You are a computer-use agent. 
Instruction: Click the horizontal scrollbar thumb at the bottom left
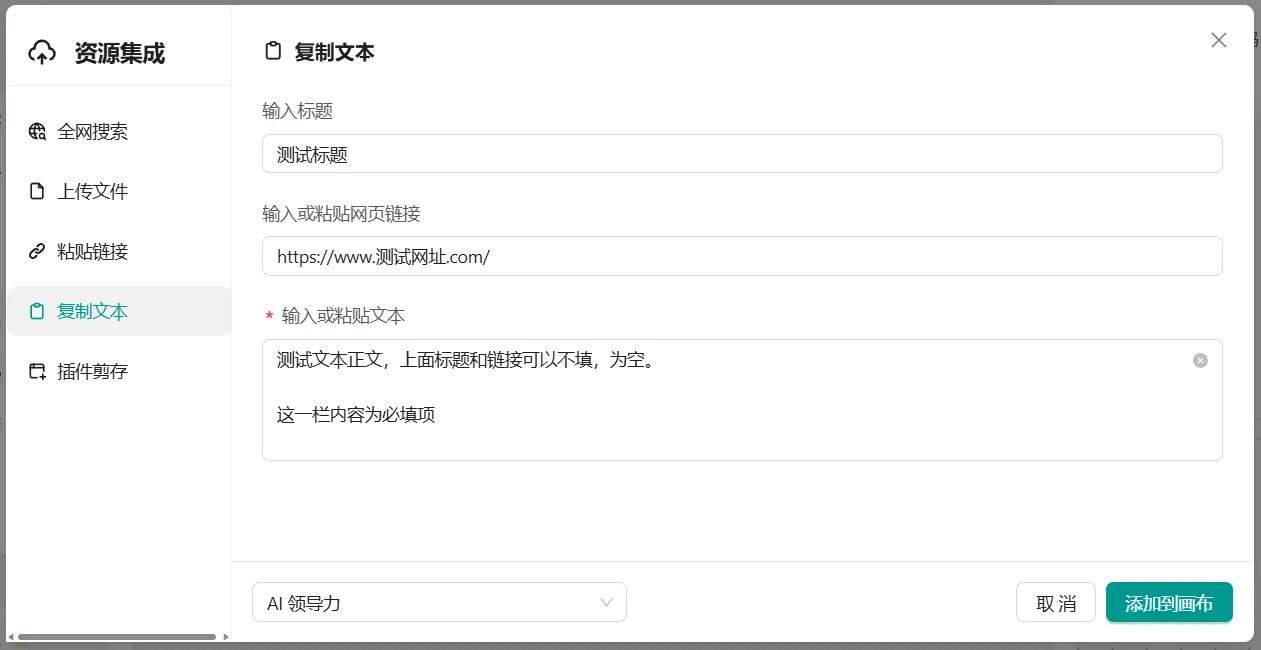click(116, 637)
